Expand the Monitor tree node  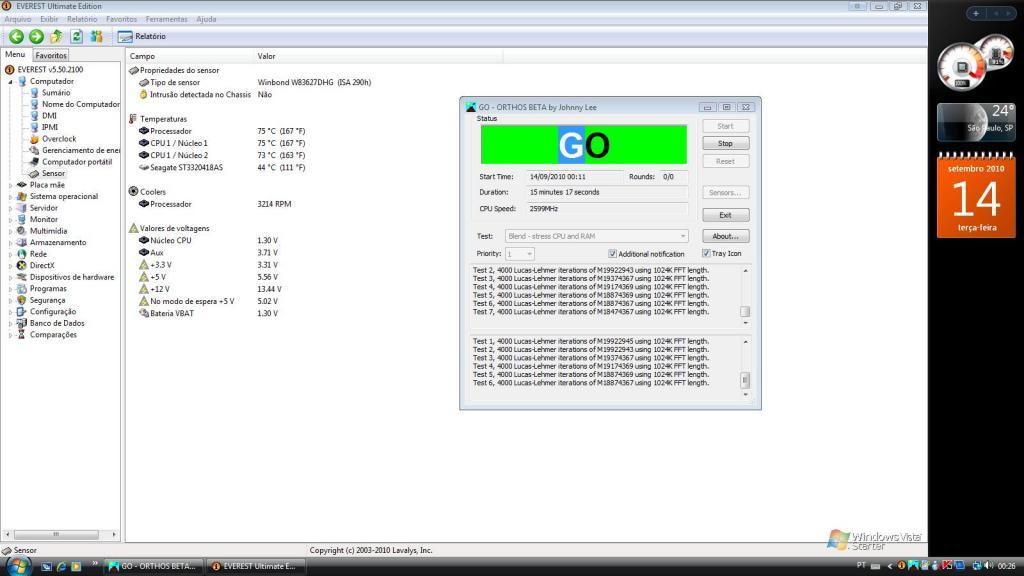coord(10,219)
